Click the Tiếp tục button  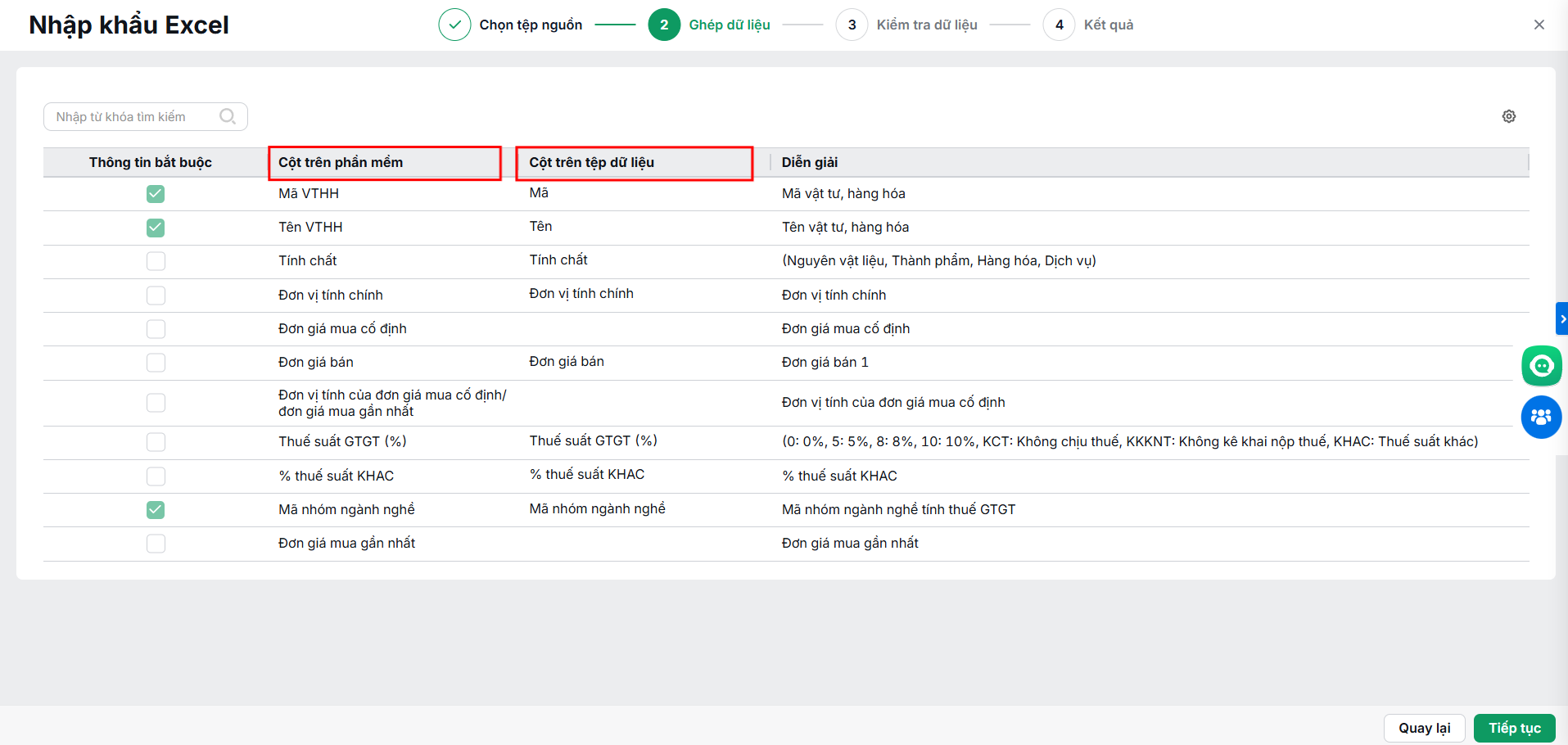point(1515,728)
